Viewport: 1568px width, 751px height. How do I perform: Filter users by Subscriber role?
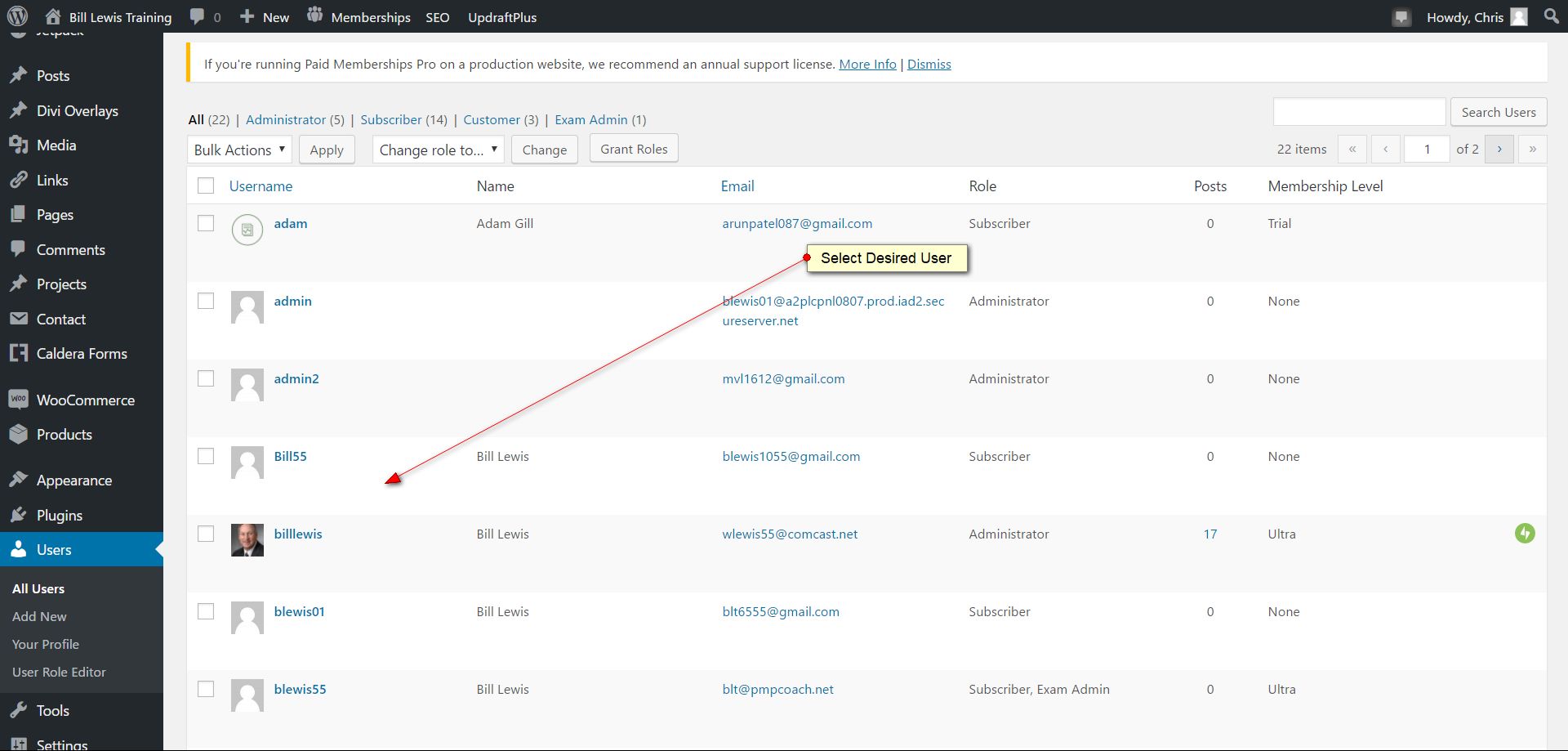point(390,119)
